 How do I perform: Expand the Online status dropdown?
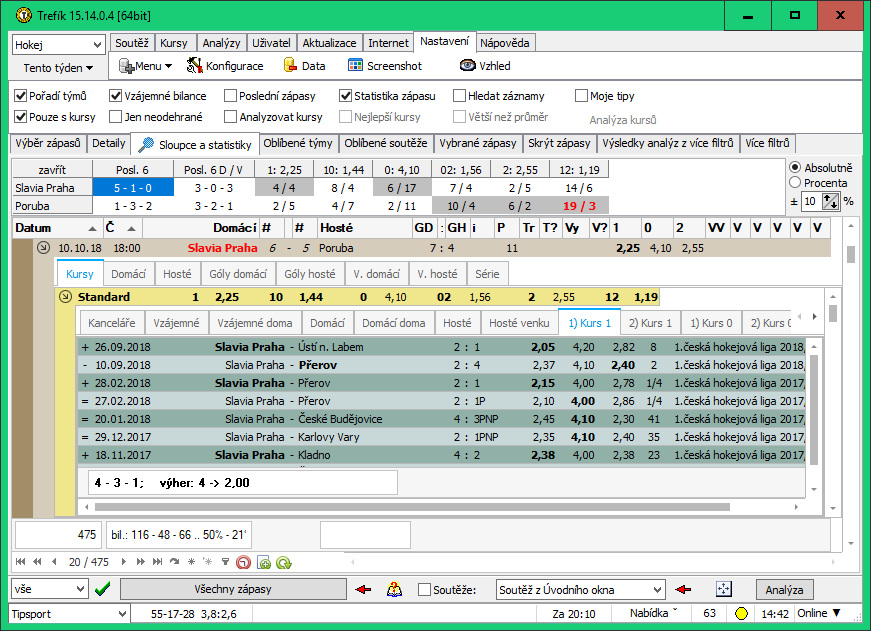(819, 613)
